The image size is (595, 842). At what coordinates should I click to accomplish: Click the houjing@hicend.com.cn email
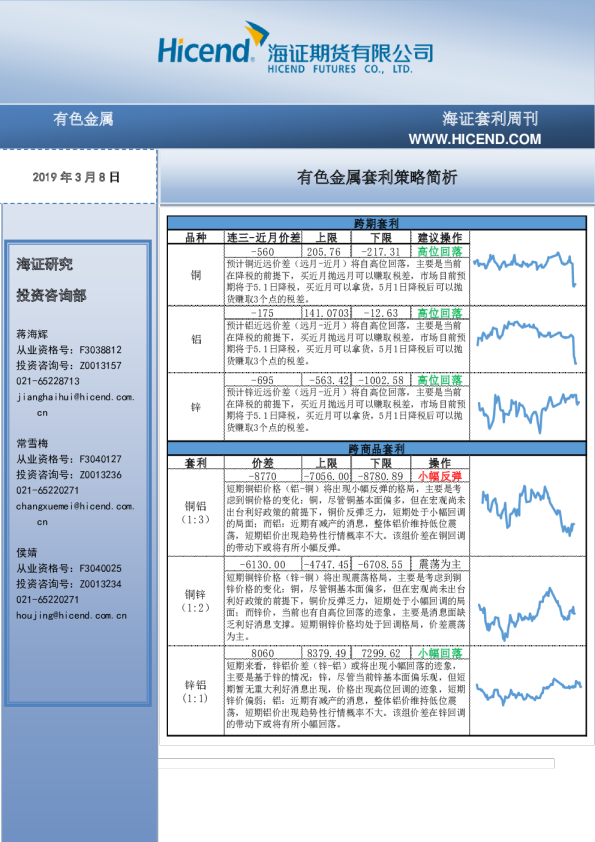click(71, 615)
